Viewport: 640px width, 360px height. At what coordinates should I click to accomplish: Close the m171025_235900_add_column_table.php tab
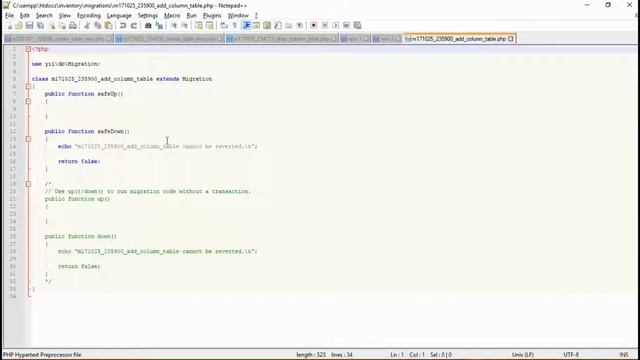pyautogui.click(x=511, y=39)
